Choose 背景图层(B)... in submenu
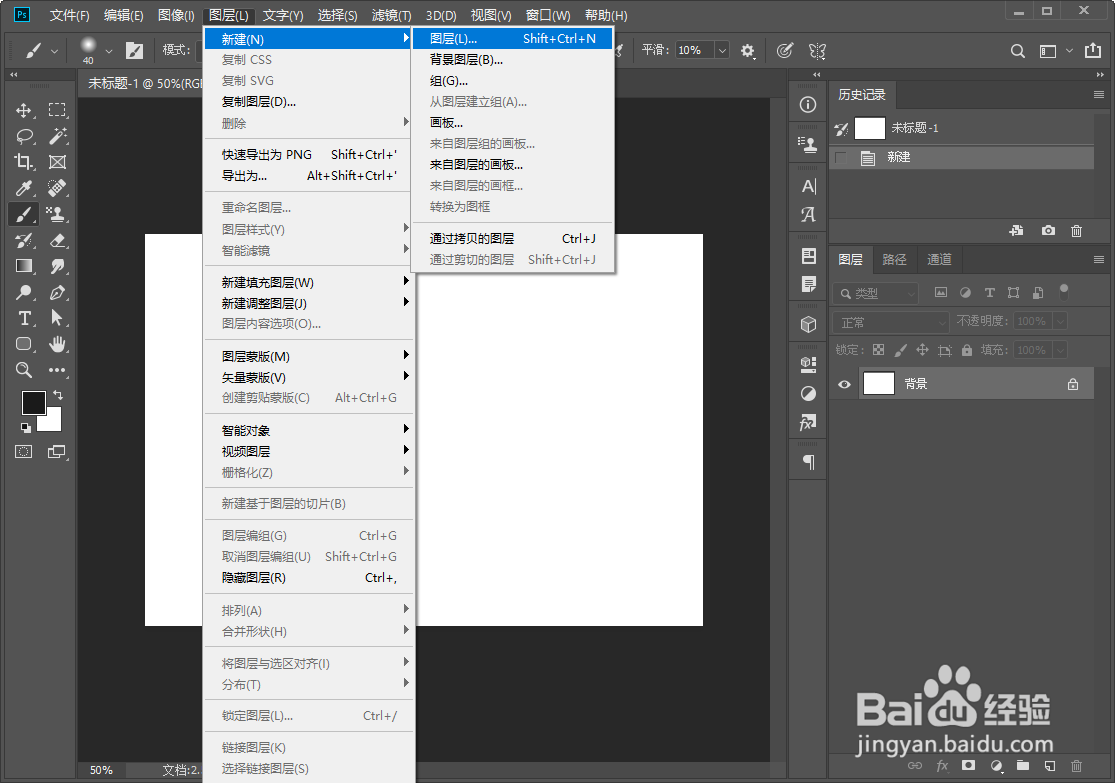 (x=512, y=60)
